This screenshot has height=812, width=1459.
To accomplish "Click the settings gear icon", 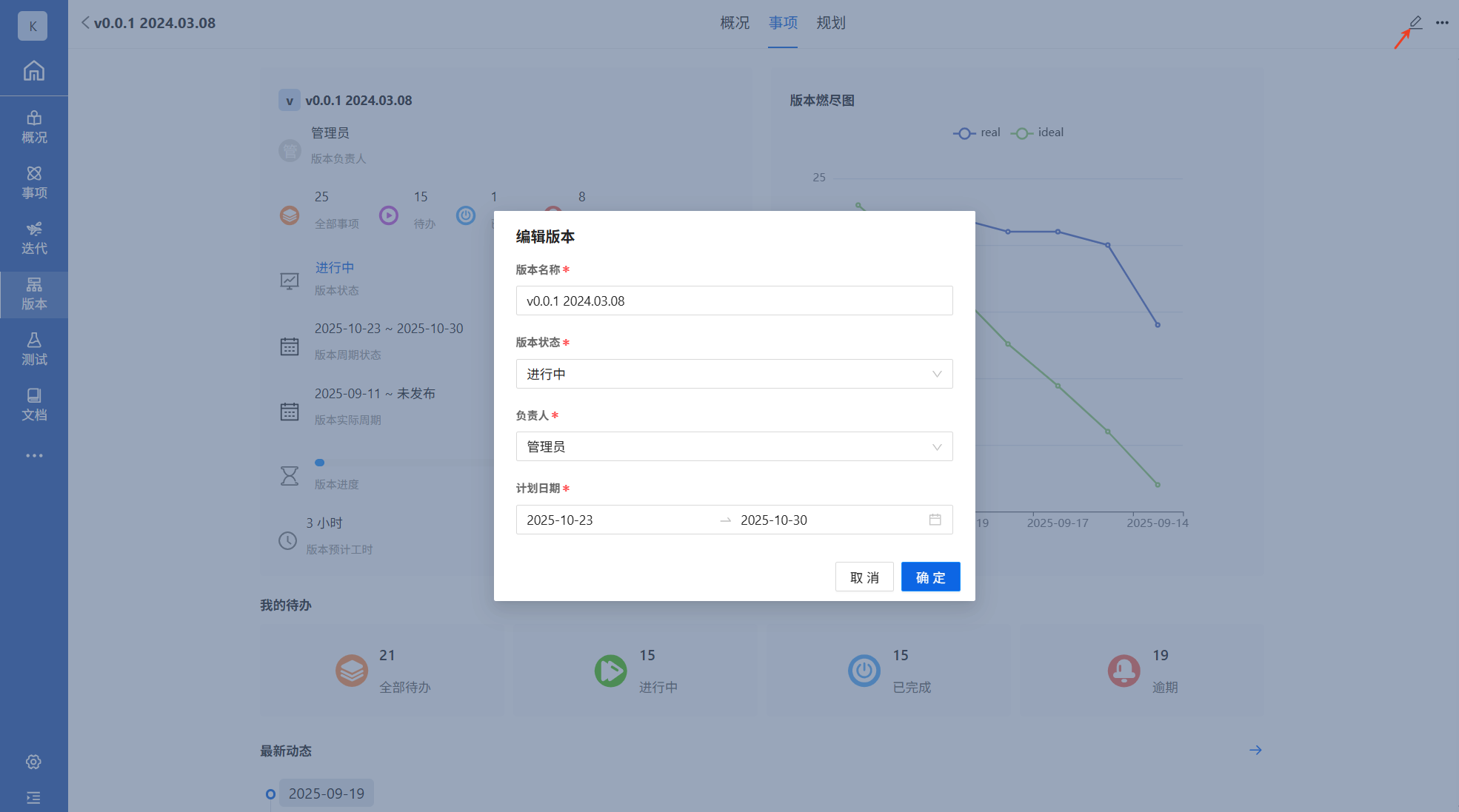I will coord(33,762).
